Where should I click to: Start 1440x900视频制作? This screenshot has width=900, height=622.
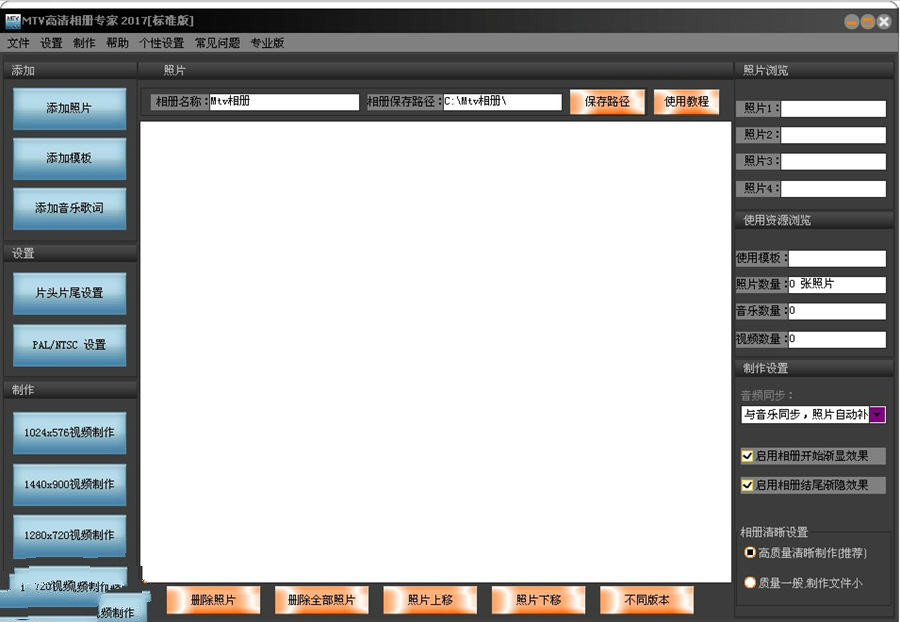point(69,484)
